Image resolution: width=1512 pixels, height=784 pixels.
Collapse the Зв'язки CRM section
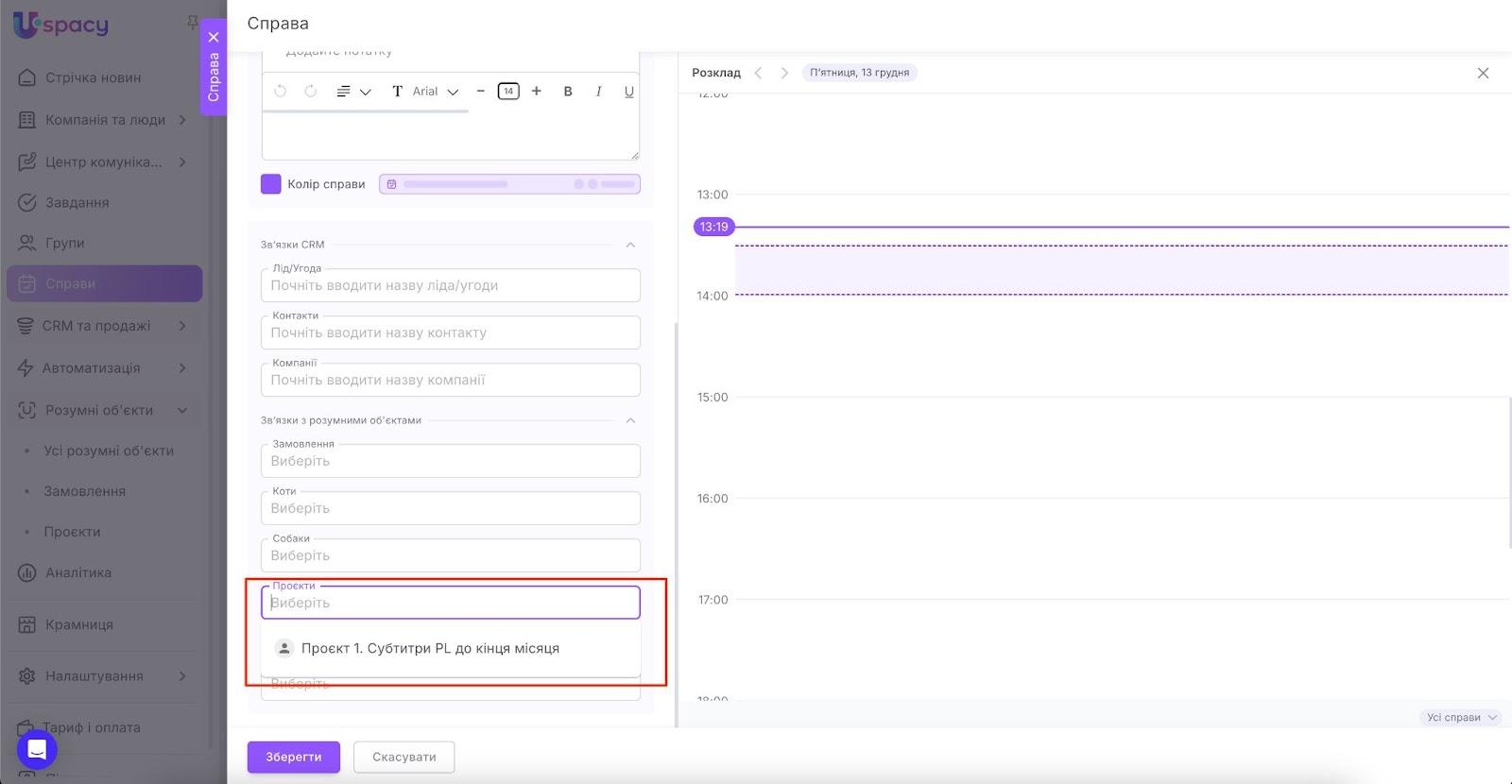[x=630, y=245]
